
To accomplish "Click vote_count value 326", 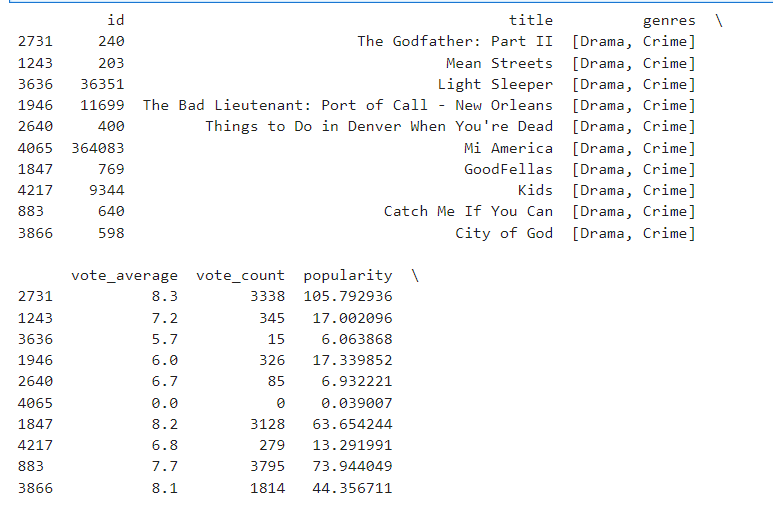I will (x=272, y=361).
